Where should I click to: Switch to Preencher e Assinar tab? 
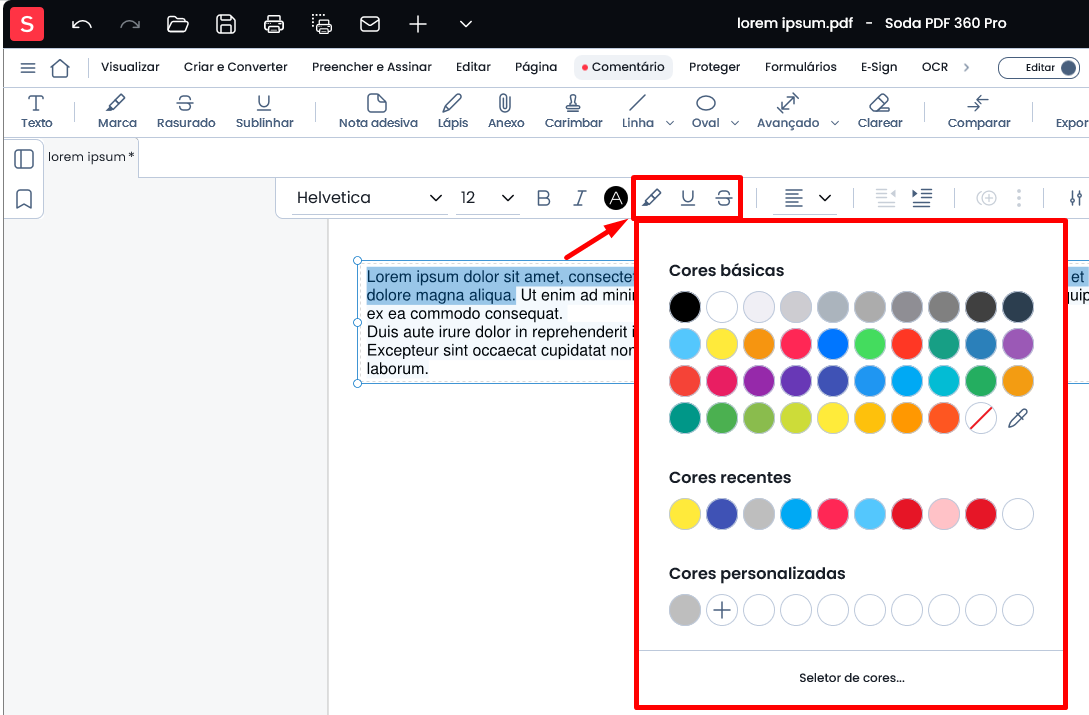(x=372, y=67)
